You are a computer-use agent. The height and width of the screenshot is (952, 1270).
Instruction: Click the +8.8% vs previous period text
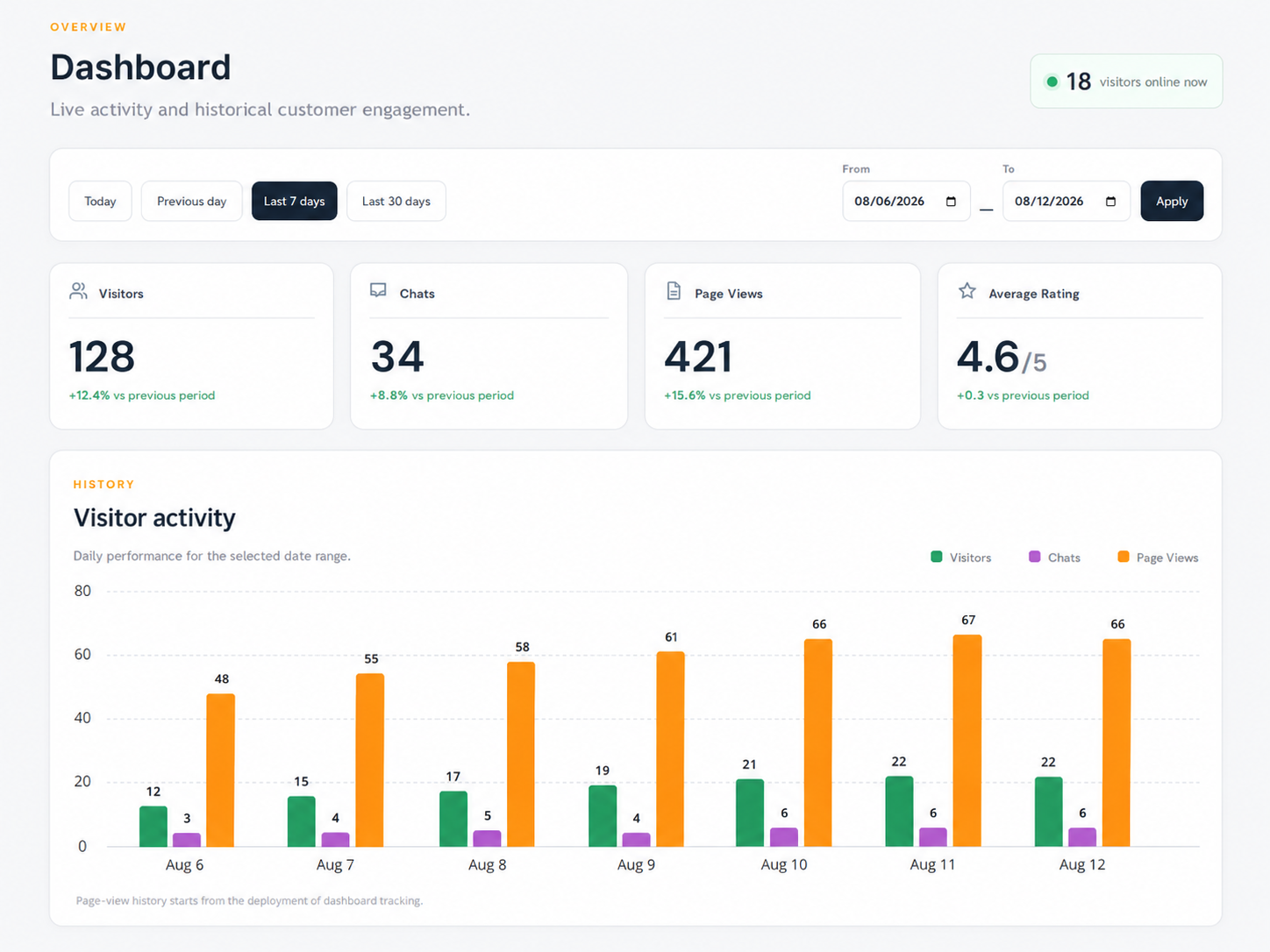(x=442, y=395)
